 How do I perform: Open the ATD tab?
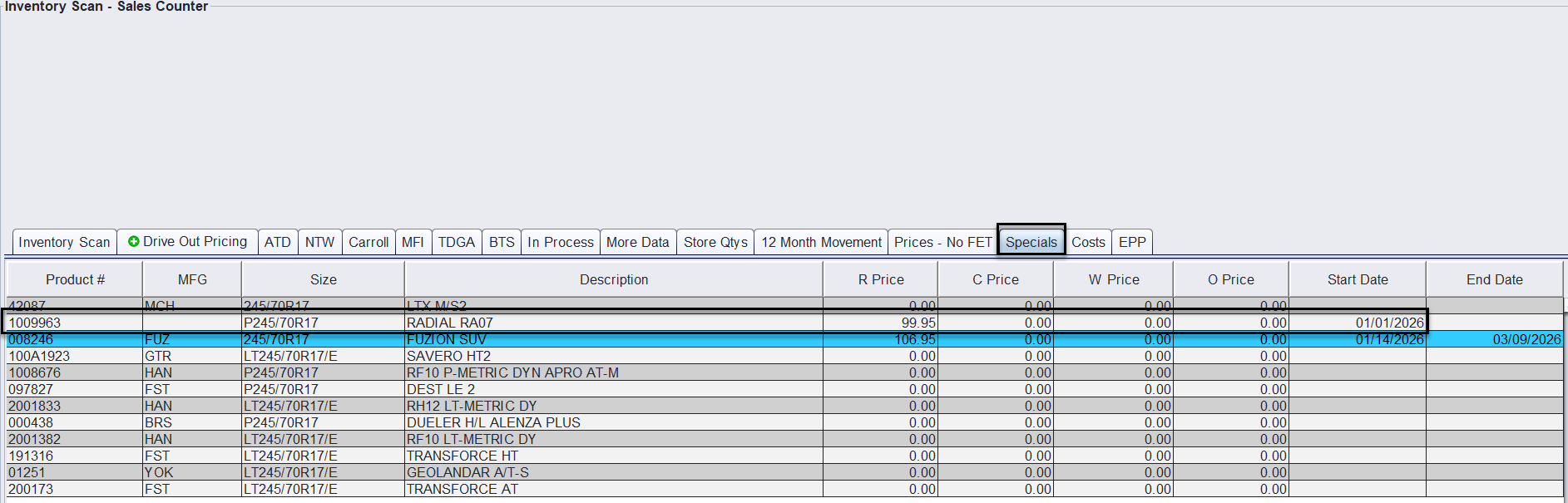(277, 242)
